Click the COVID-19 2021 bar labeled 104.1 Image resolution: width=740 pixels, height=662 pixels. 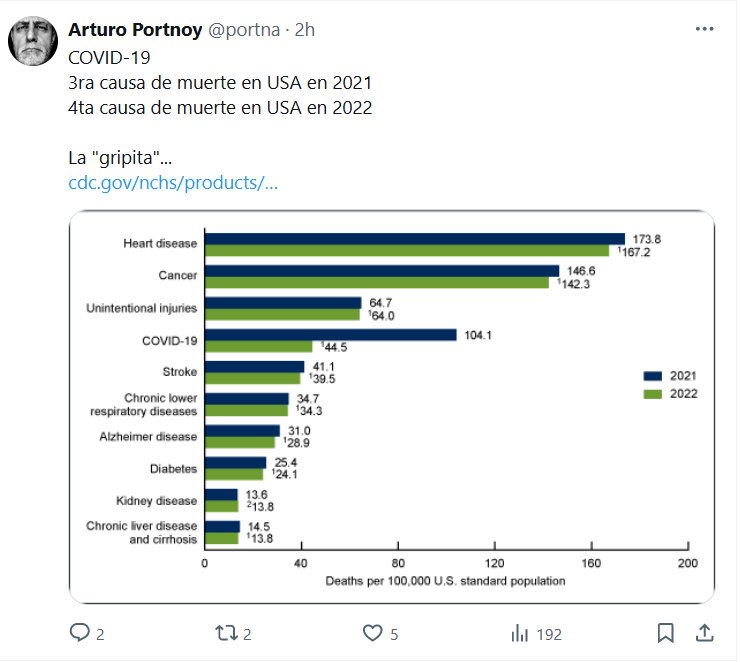pyautogui.click(x=330, y=334)
